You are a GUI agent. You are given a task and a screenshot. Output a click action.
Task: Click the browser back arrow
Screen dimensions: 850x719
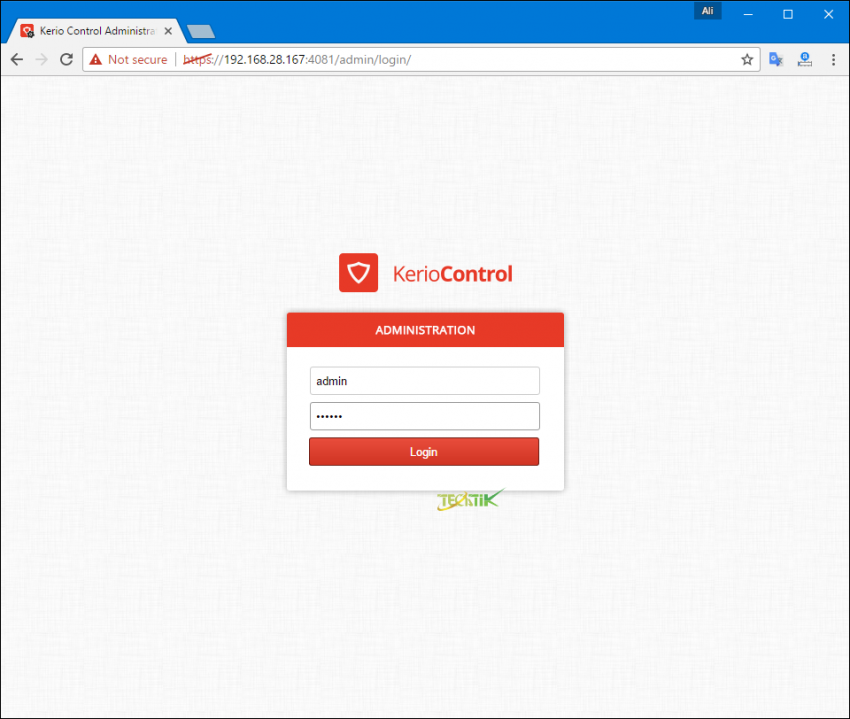point(16,59)
